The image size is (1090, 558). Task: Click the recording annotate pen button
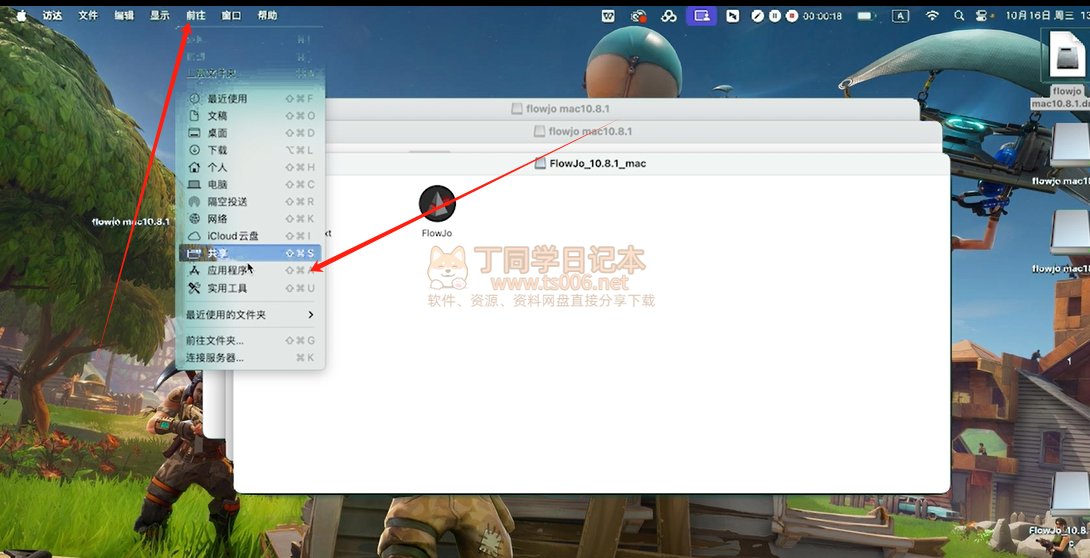[758, 15]
